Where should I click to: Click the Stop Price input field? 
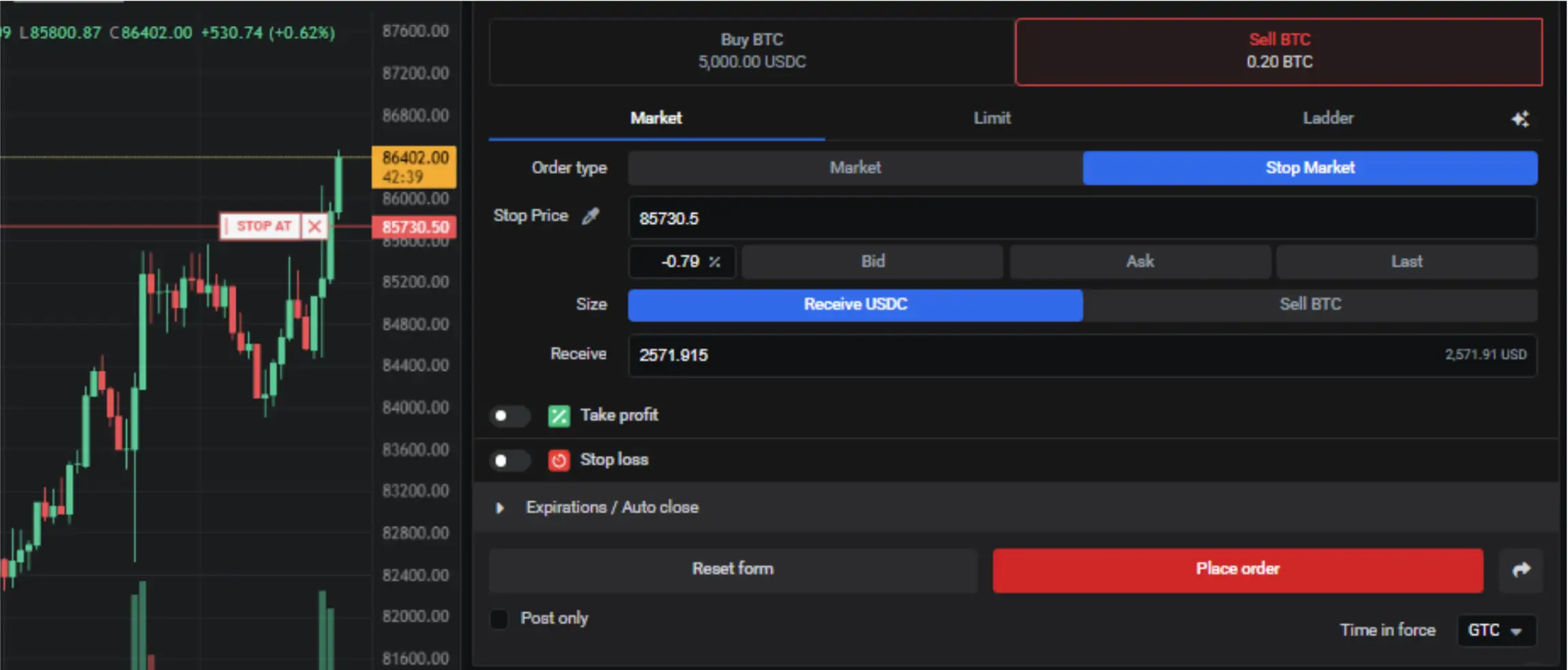coord(1081,218)
